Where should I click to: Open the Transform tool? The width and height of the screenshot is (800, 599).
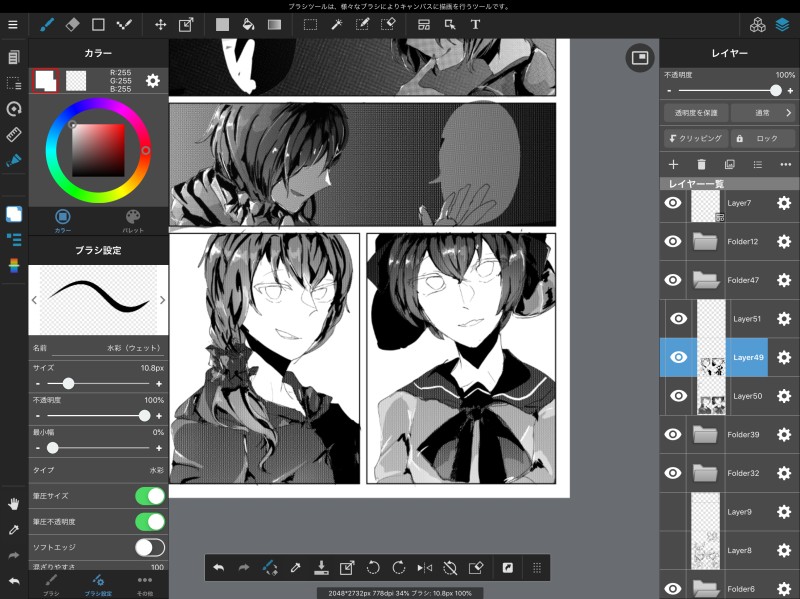click(x=186, y=24)
